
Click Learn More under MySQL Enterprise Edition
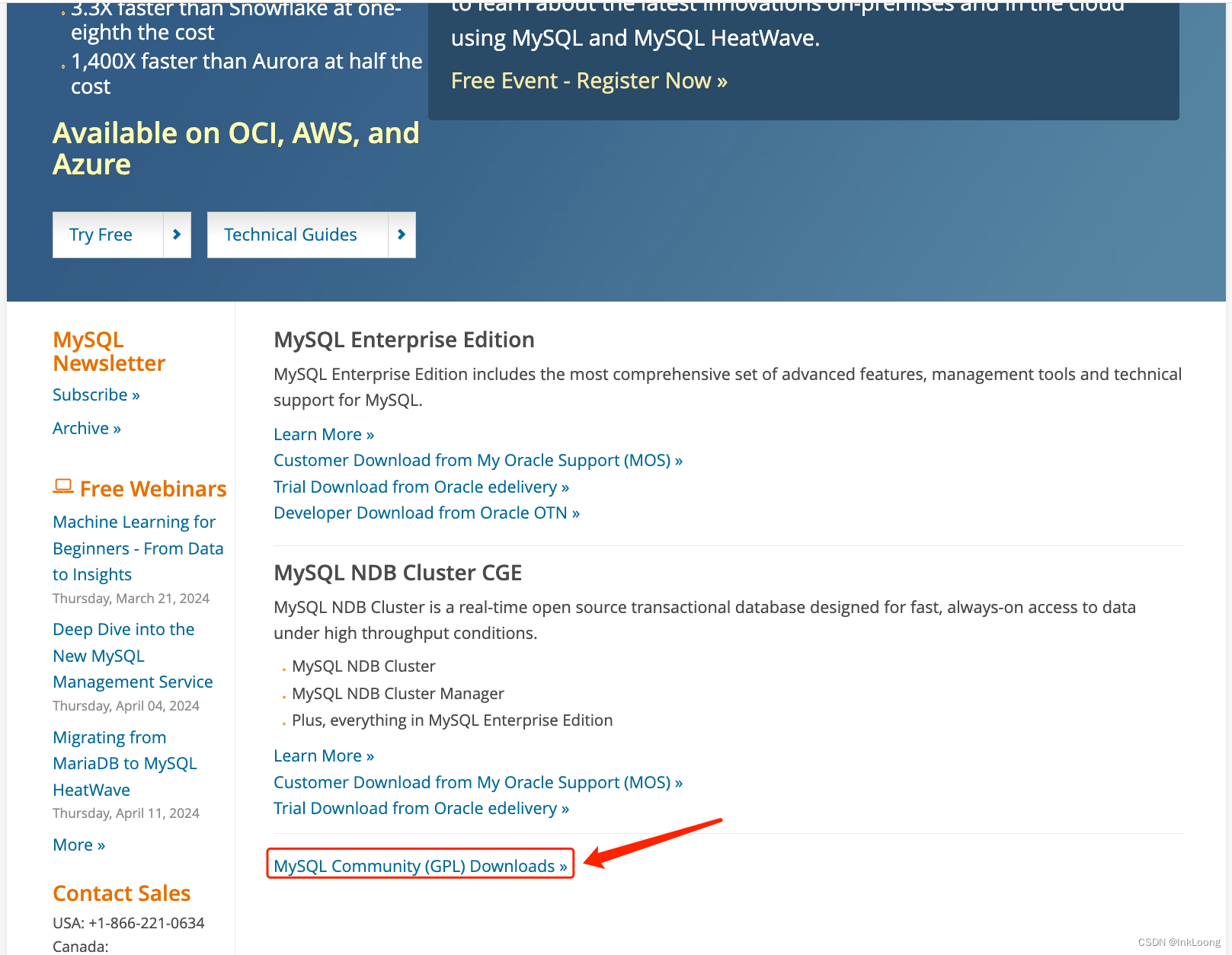click(324, 434)
